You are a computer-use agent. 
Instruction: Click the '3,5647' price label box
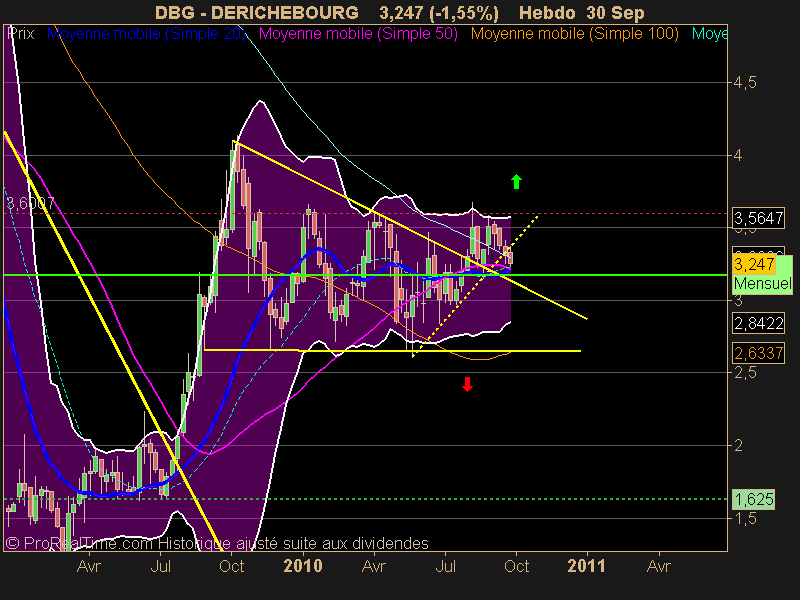[758, 218]
